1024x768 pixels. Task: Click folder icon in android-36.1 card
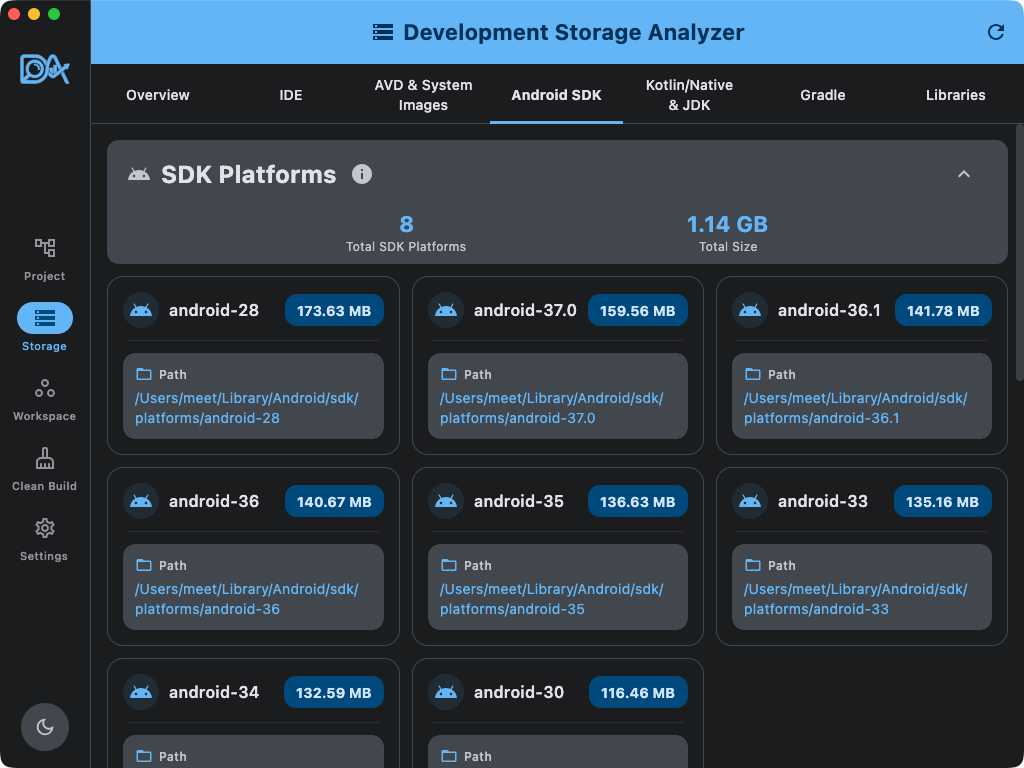coord(753,374)
